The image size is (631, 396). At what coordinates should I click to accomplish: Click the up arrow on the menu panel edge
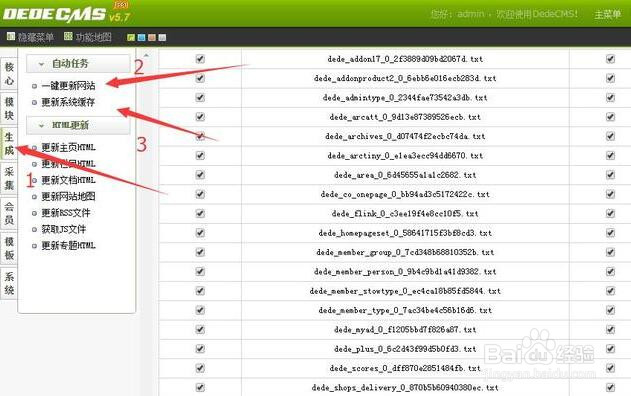[146, 55]
